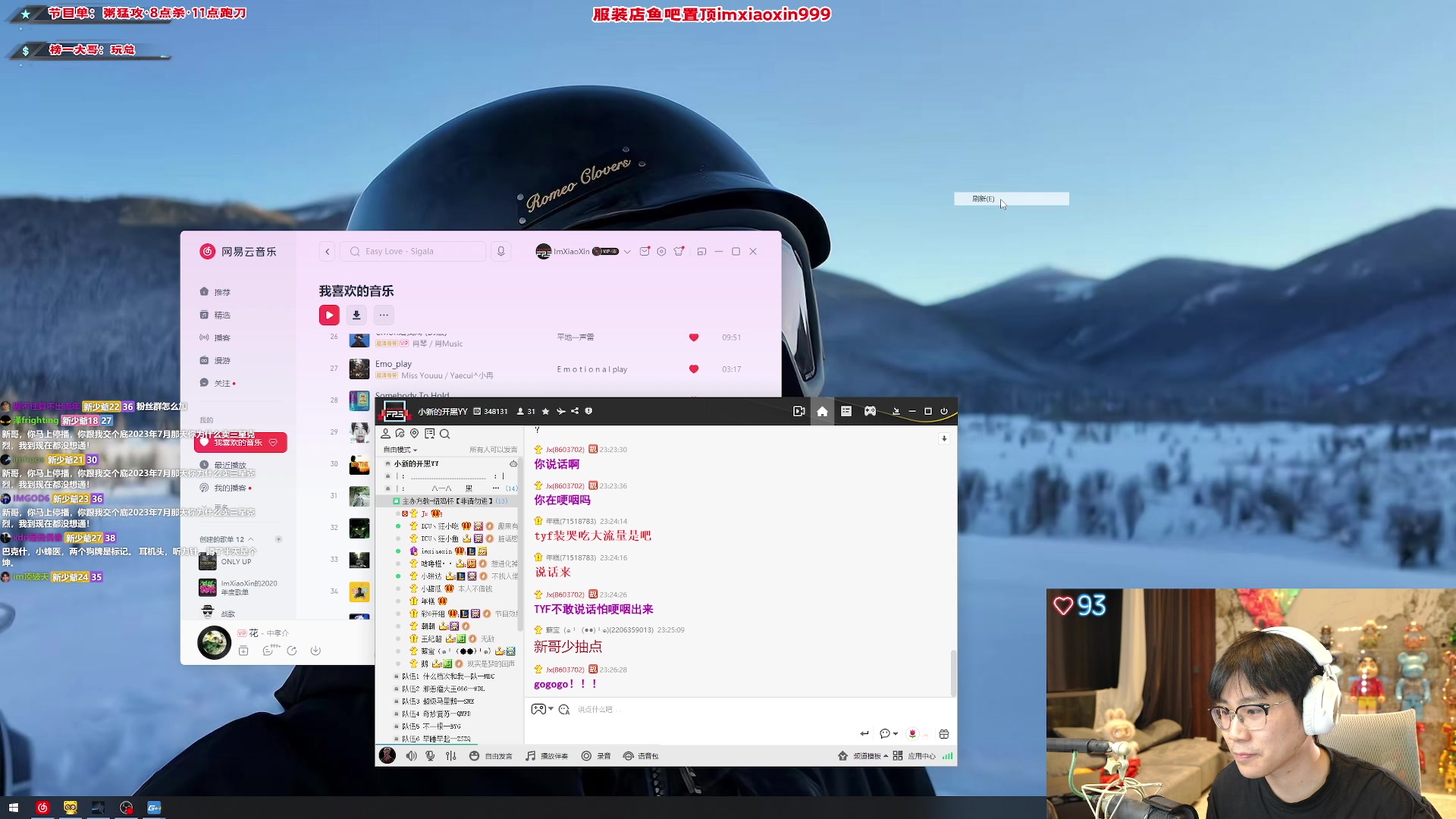Open YY gift box icon
Viewport: 1456px width, 819px height.
[x=944, y=733]
